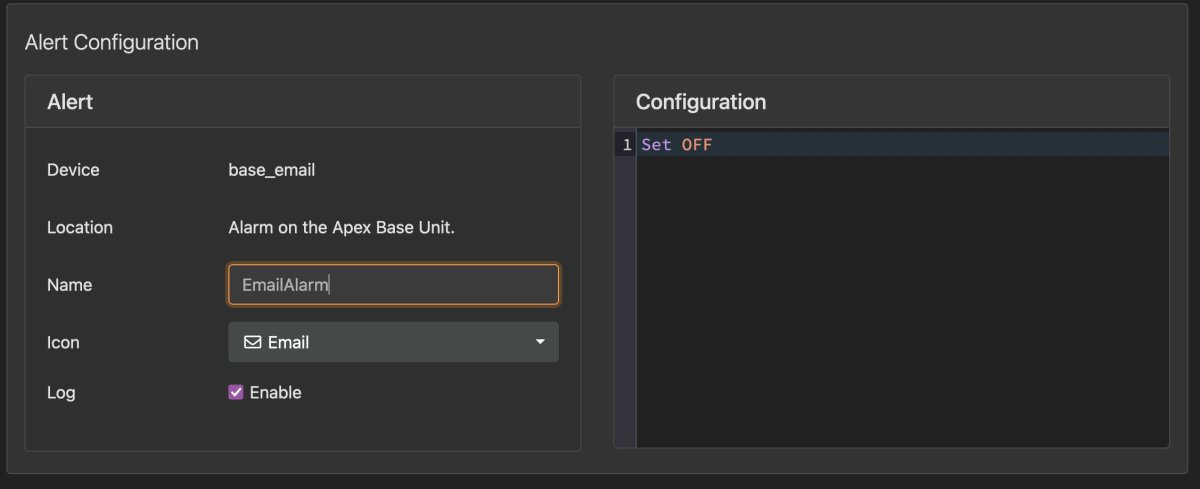
Task: Click the Name field label
Action: point(69,285)
